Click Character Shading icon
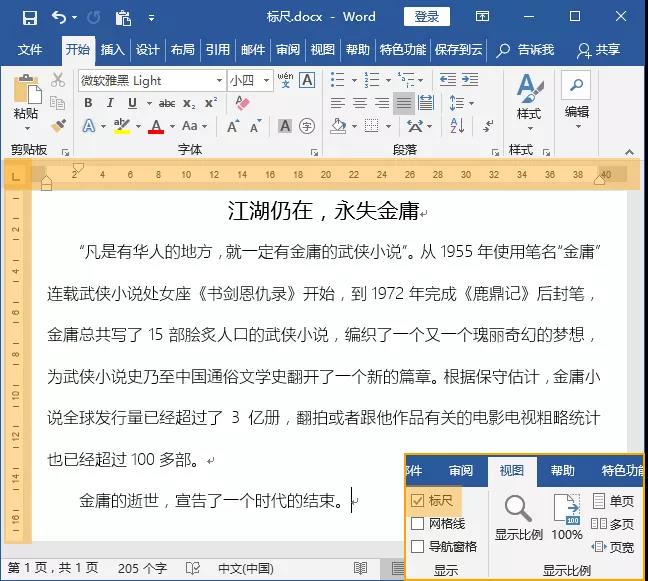Viewport: 648px width, 581px height. [x=285, y=126]
